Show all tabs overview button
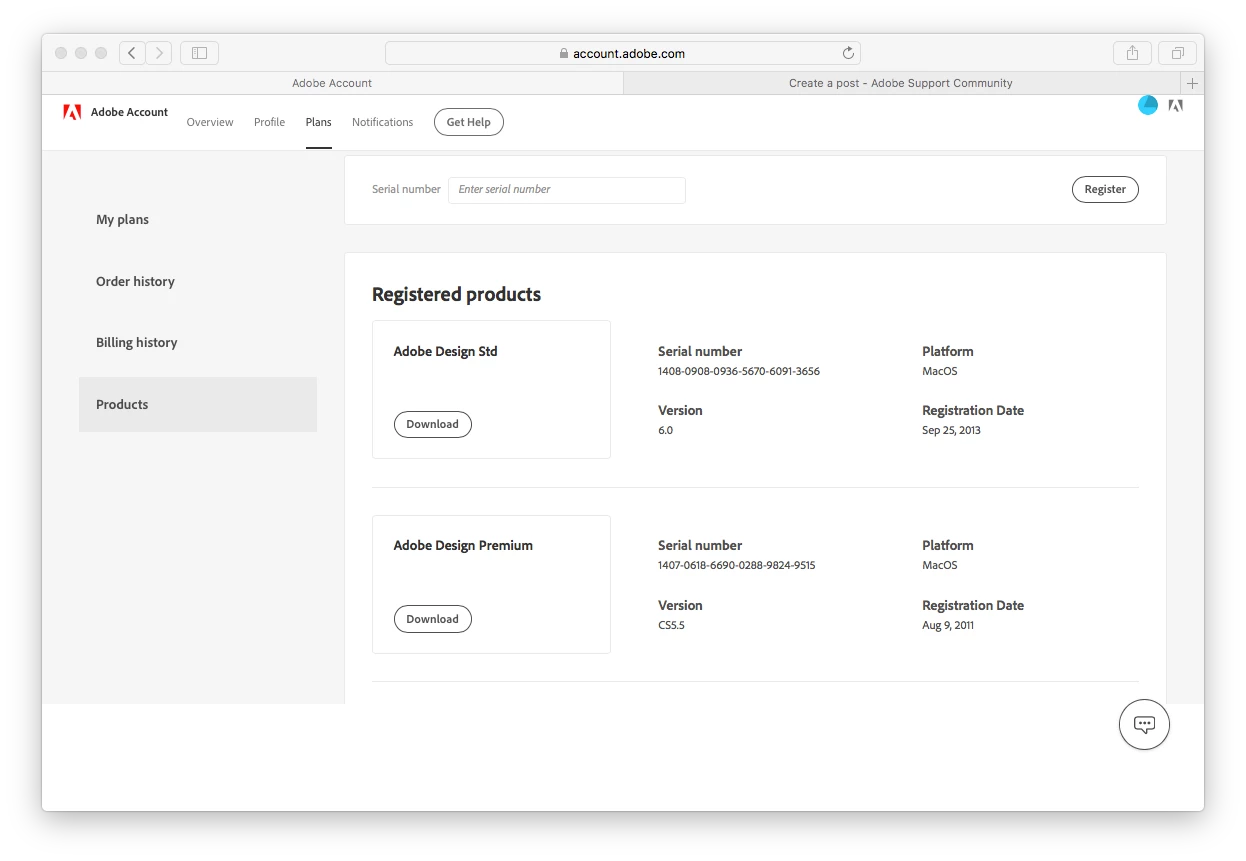1246x861 pixels. (x=1178, y=53)
